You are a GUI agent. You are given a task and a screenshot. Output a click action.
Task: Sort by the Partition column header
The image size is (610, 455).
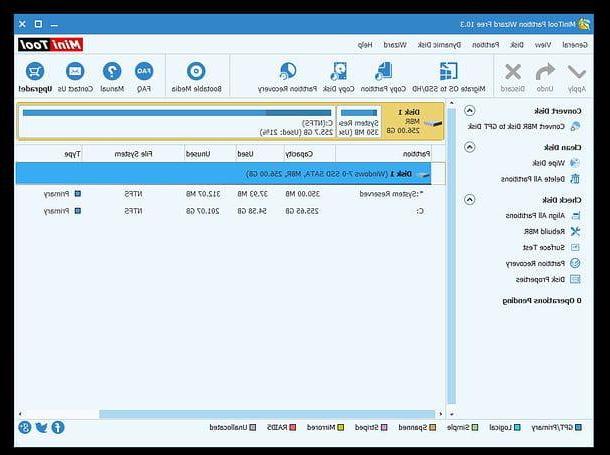point(384,154)
